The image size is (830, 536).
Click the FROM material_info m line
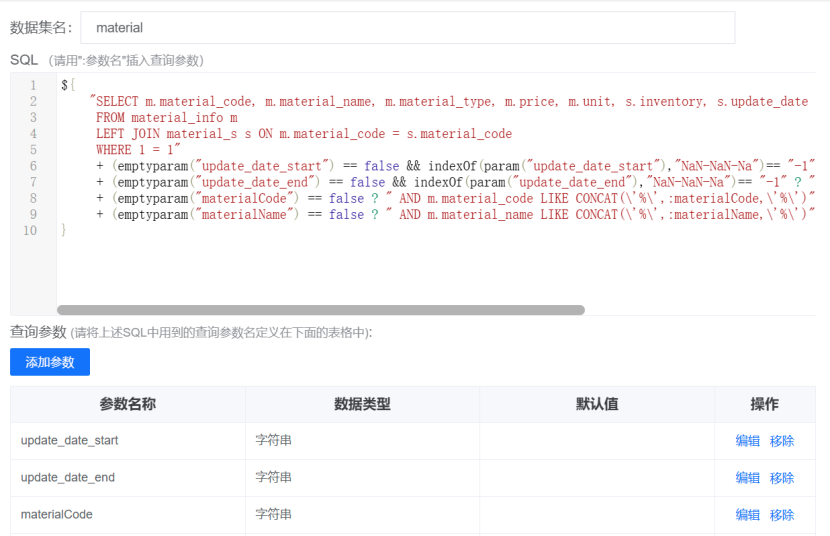166,117
